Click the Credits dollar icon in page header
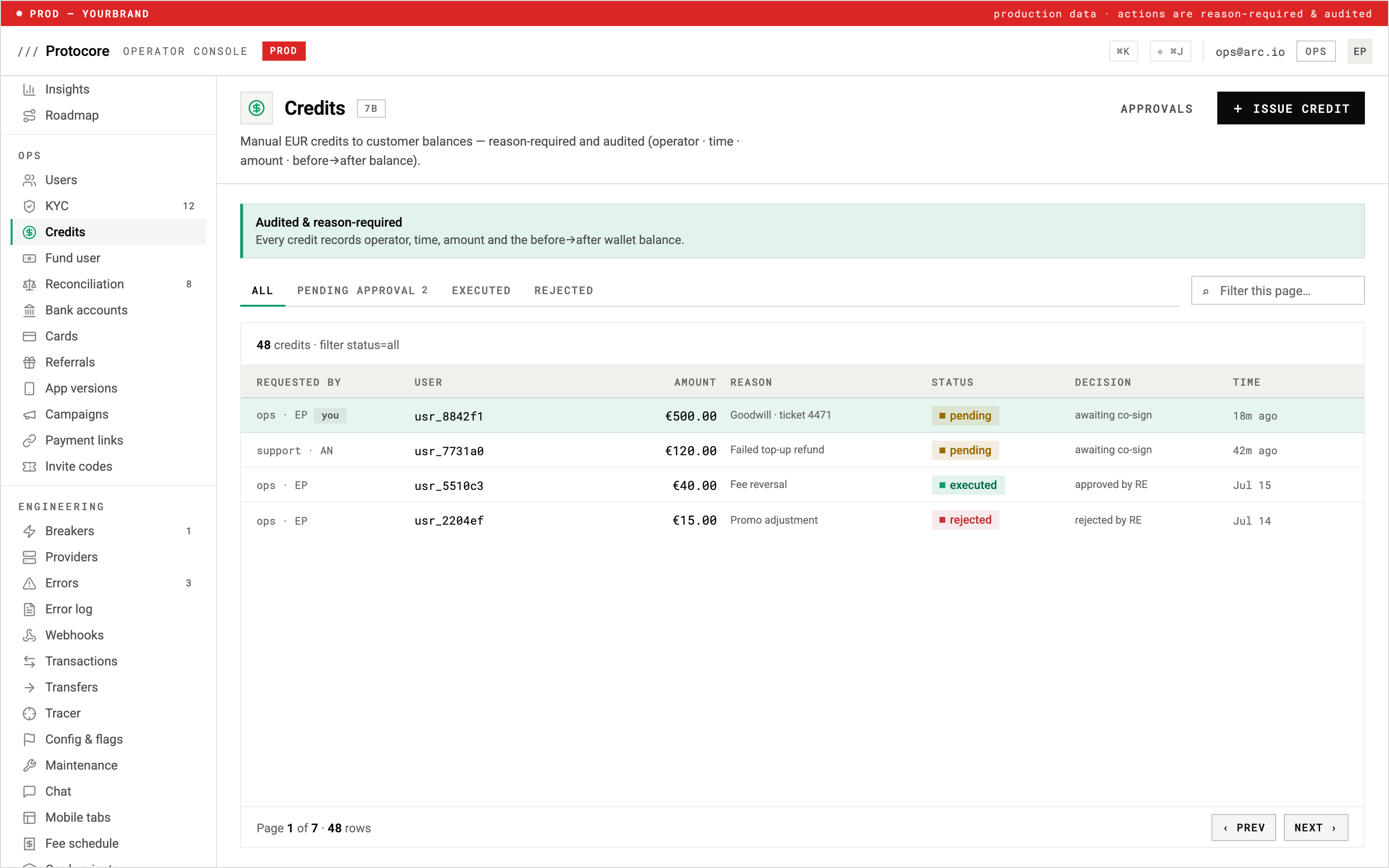The height and width of the screenshot is (868, 1389). [x=257, y=108]
